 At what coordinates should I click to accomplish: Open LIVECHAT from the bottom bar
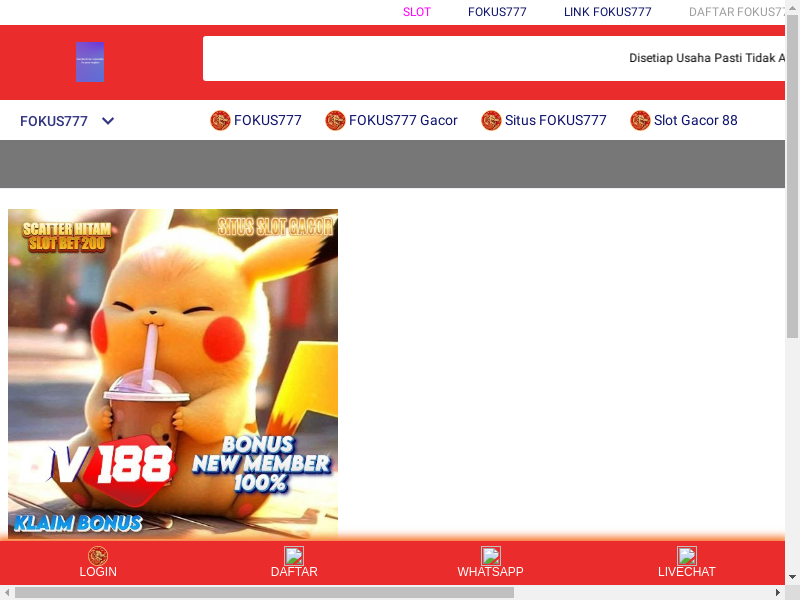click(x=686, y=563)
